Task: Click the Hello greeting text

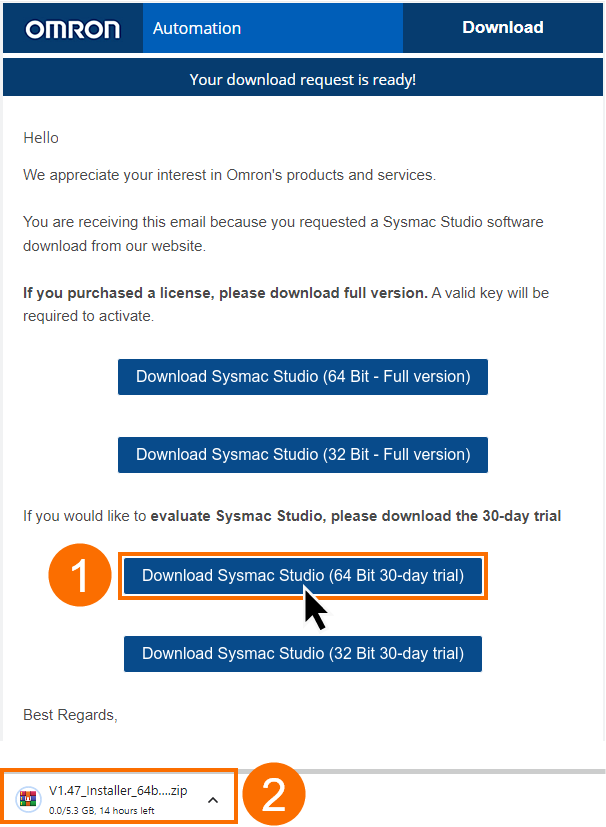Action: point(39,137)
